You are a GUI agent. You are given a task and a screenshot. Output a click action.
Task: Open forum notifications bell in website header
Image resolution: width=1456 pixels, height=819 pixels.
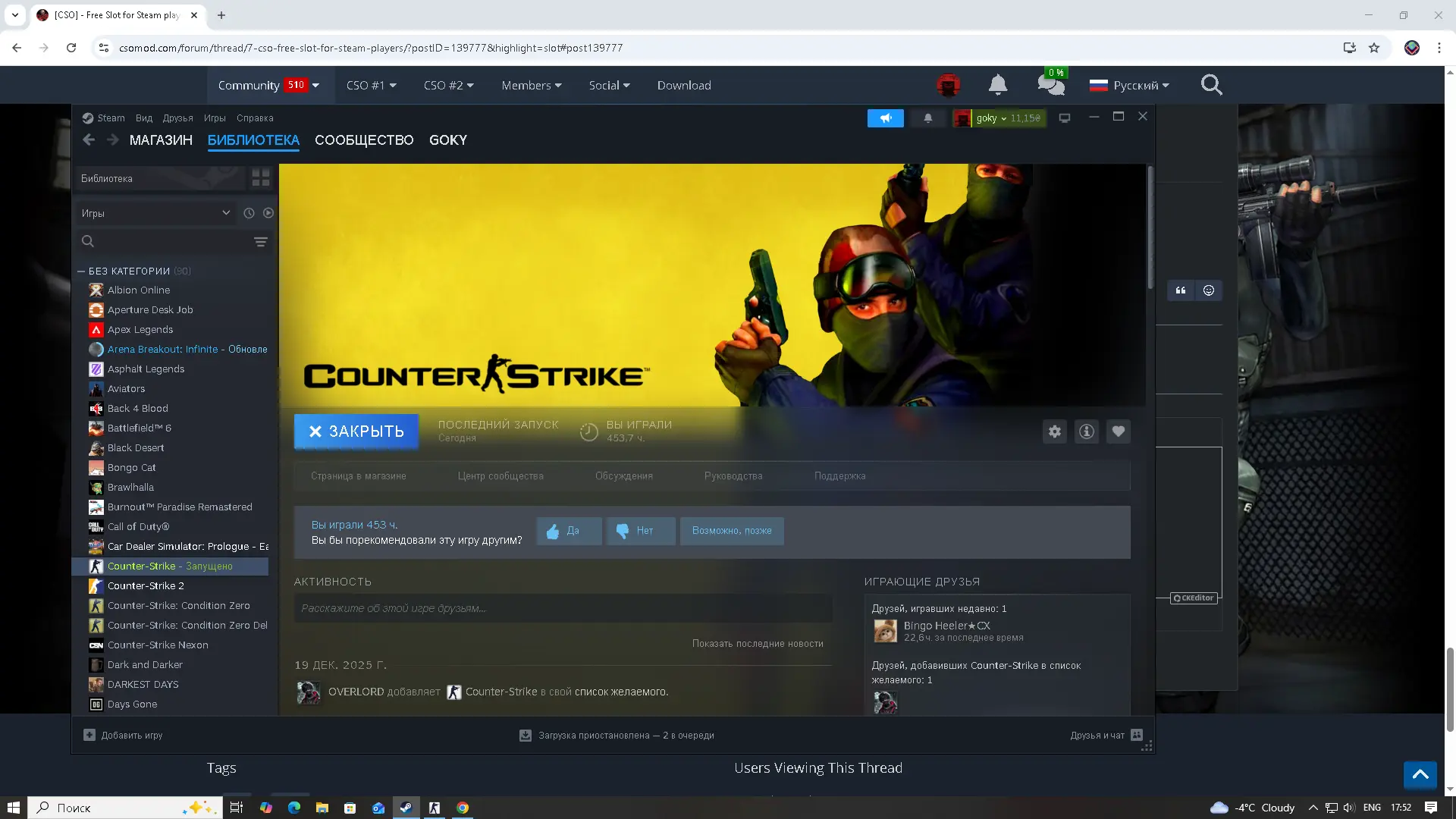point(998,85)
